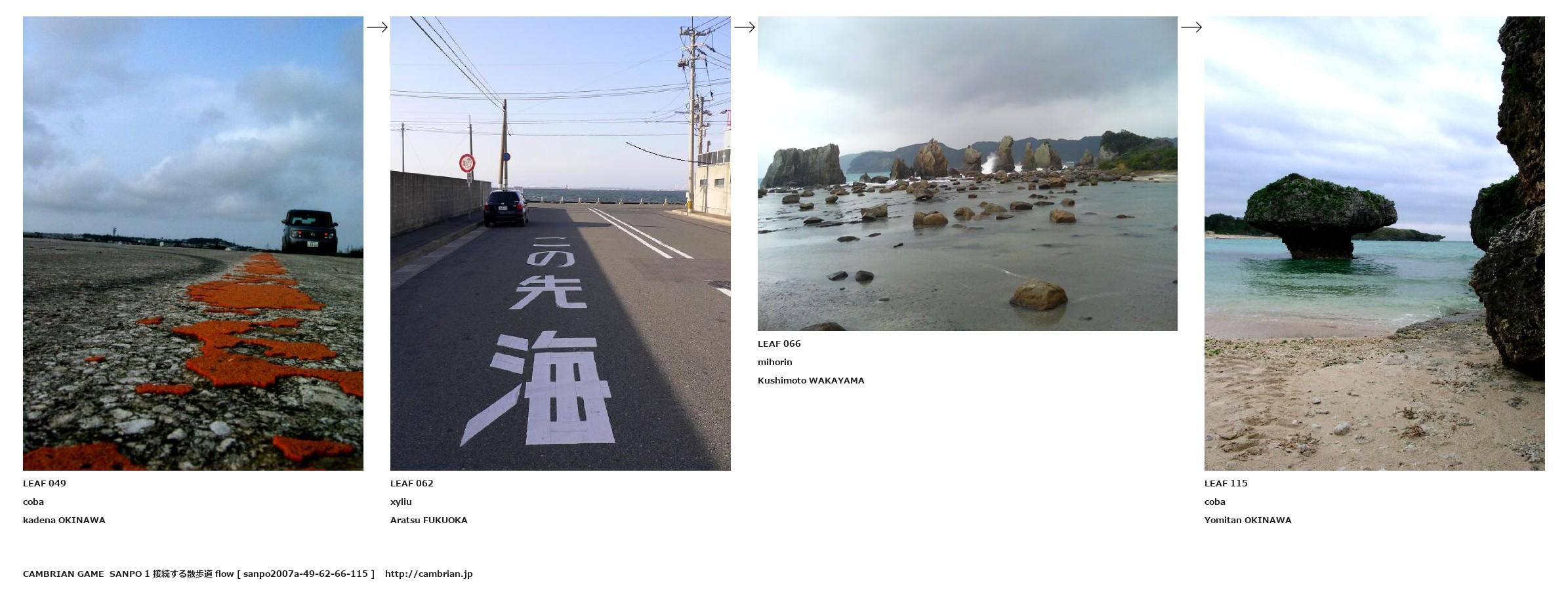The width and height of the screenshot is (1568, 590).
Task: Select author name xyliu
Action: 401,501
